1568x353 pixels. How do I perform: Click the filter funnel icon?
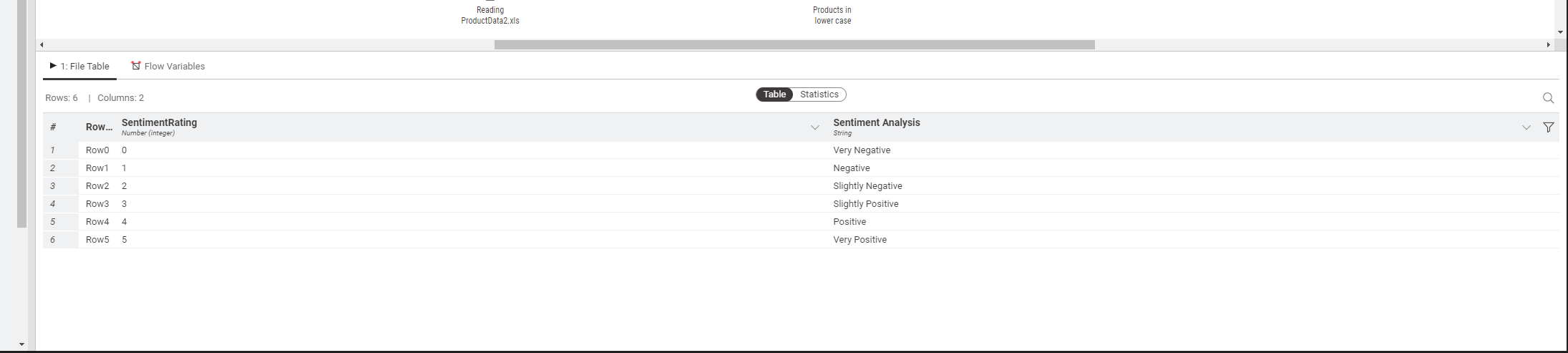point(1548,127)
